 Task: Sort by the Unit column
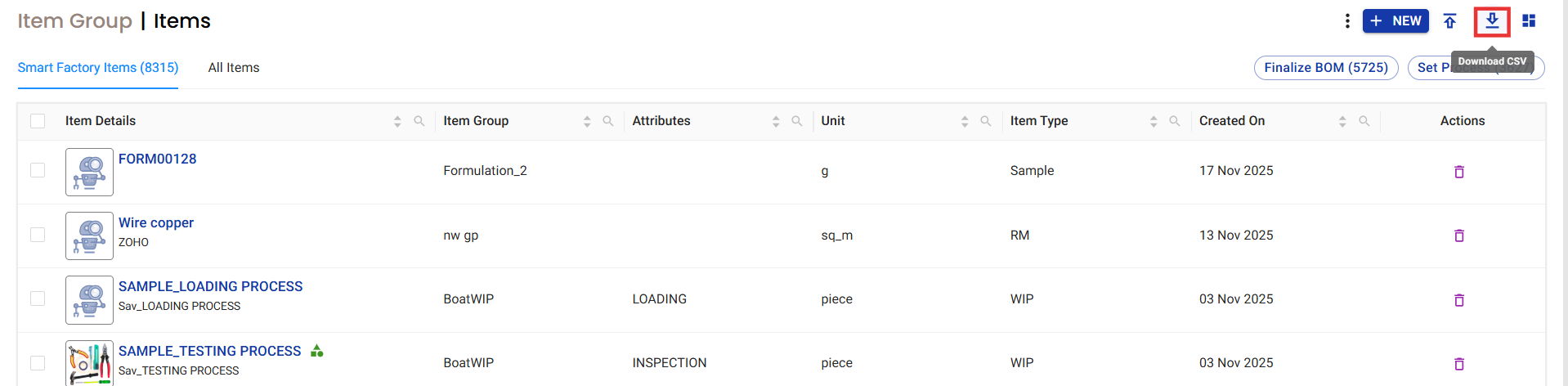965,121
